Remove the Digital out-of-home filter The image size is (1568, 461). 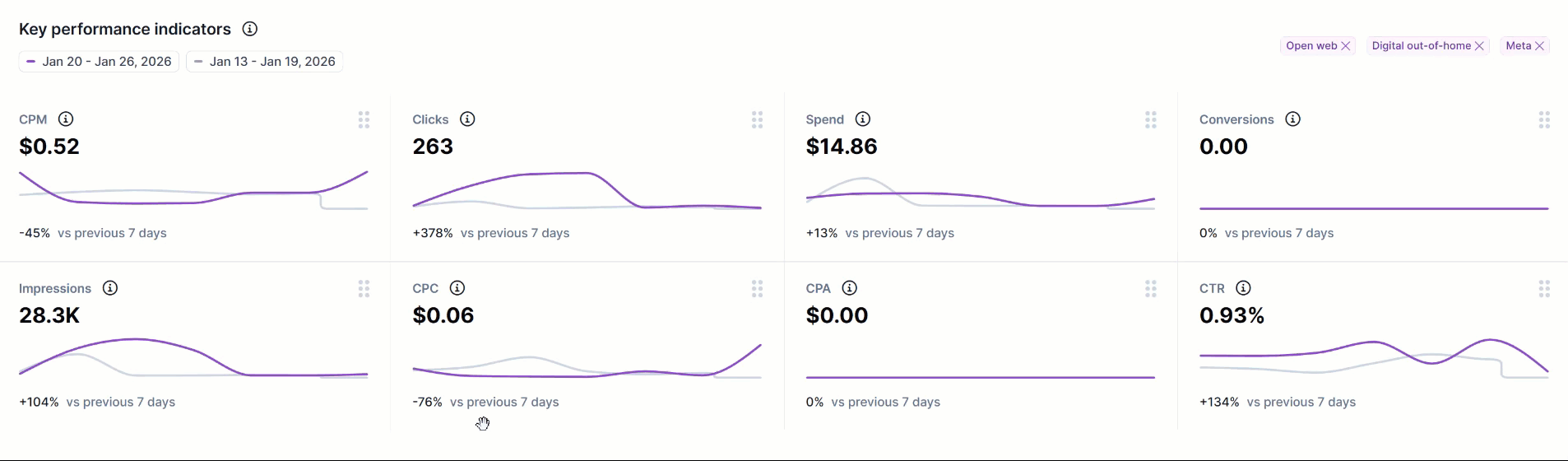point(1479,46)
